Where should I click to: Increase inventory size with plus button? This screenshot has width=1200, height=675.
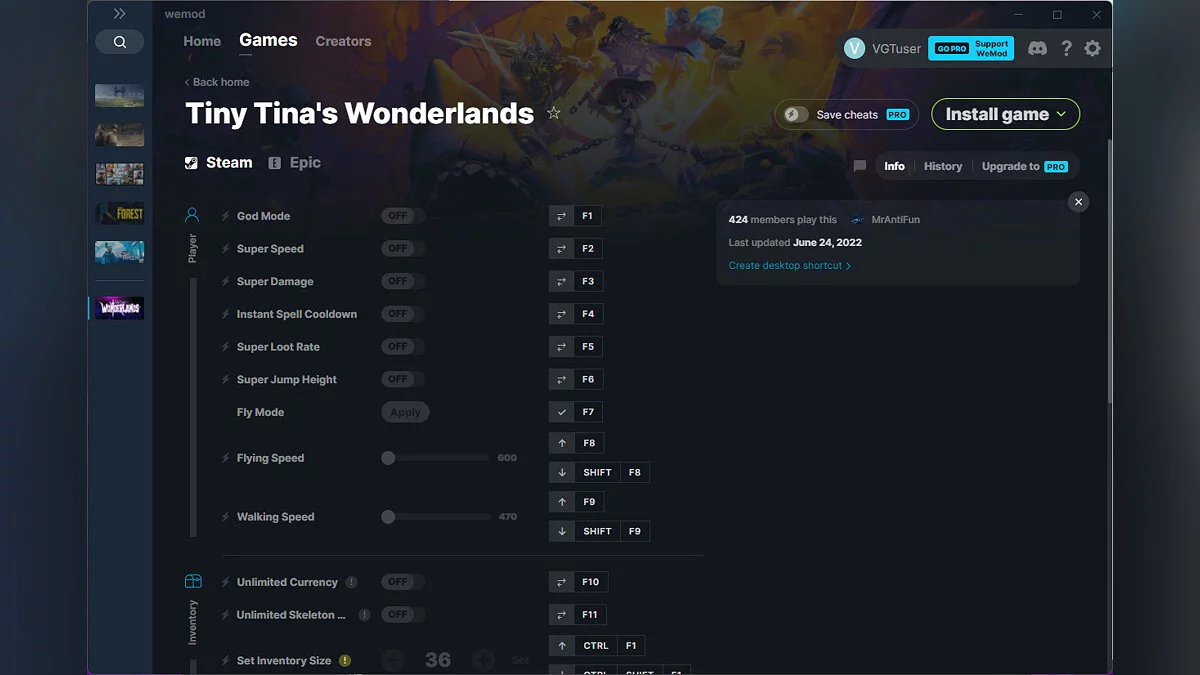tap(483, 660)
